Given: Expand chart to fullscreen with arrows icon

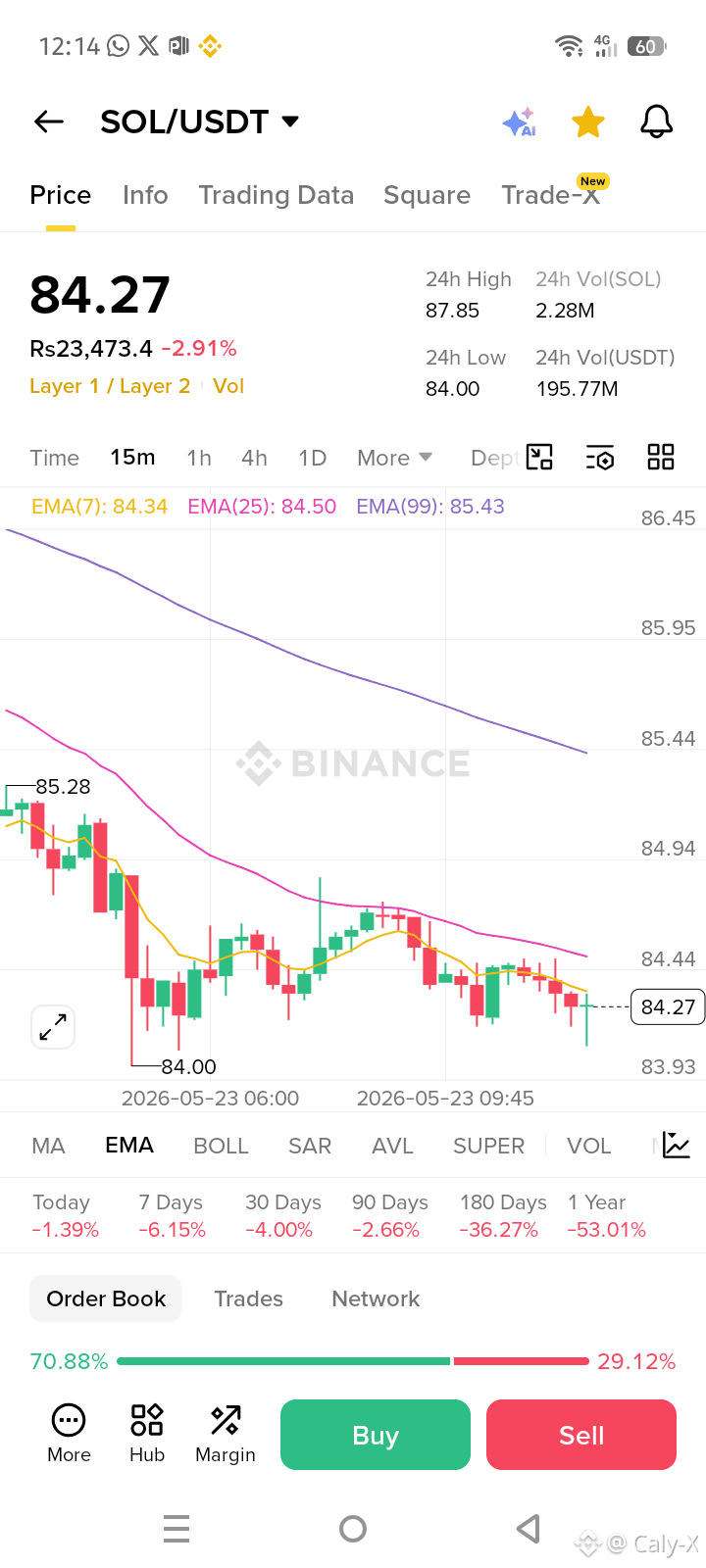Looking at the screenshot, I should [x=53, y=1027].
